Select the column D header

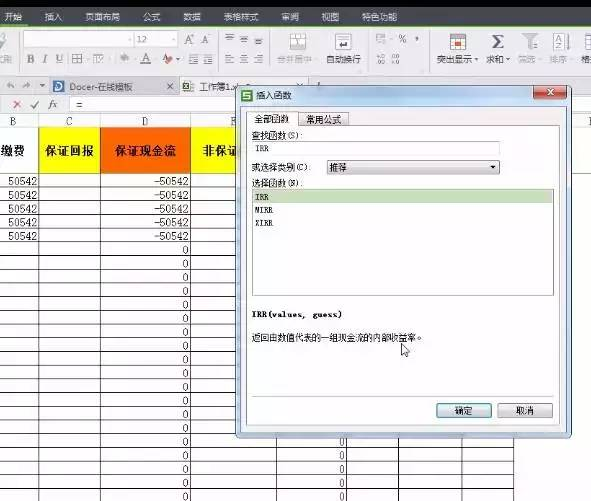tap(145, 121)
